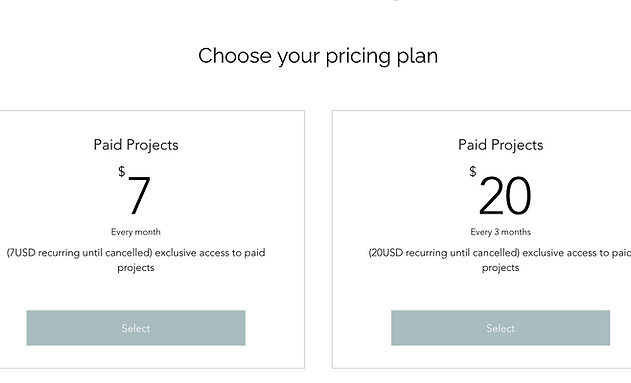The image size is (631, 383).
Task: Click the "Every month" billing label
Action: click(136, 232)
